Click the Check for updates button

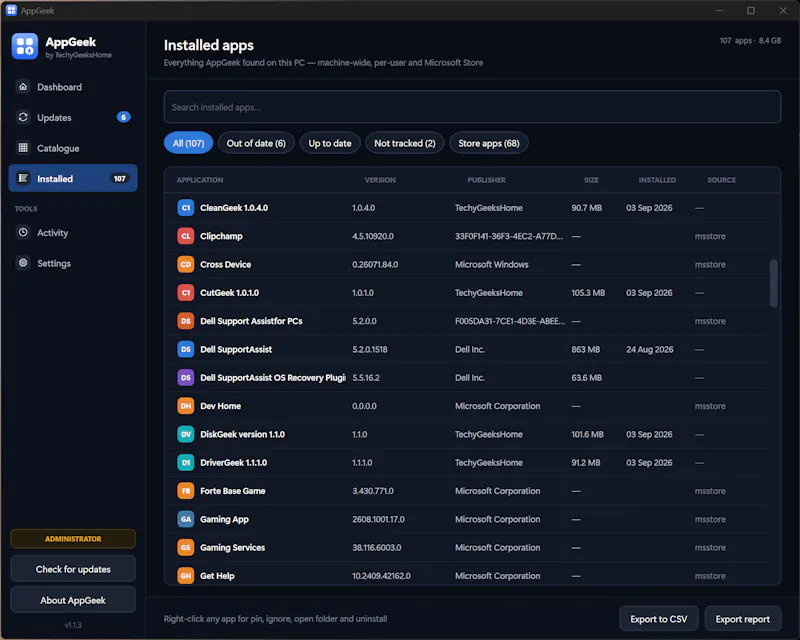click(73, 569)
